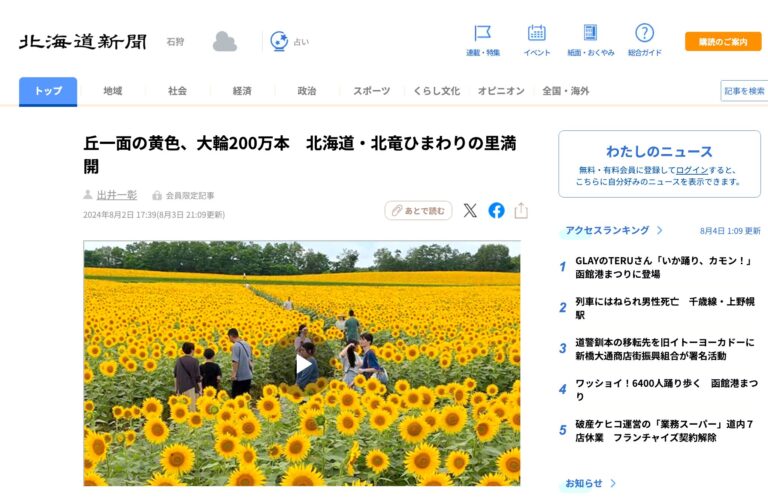Image resolution: width=768 pixels, height=503 pixels.
Task: Open the イベント calendar icon
Action: point(537,33)
